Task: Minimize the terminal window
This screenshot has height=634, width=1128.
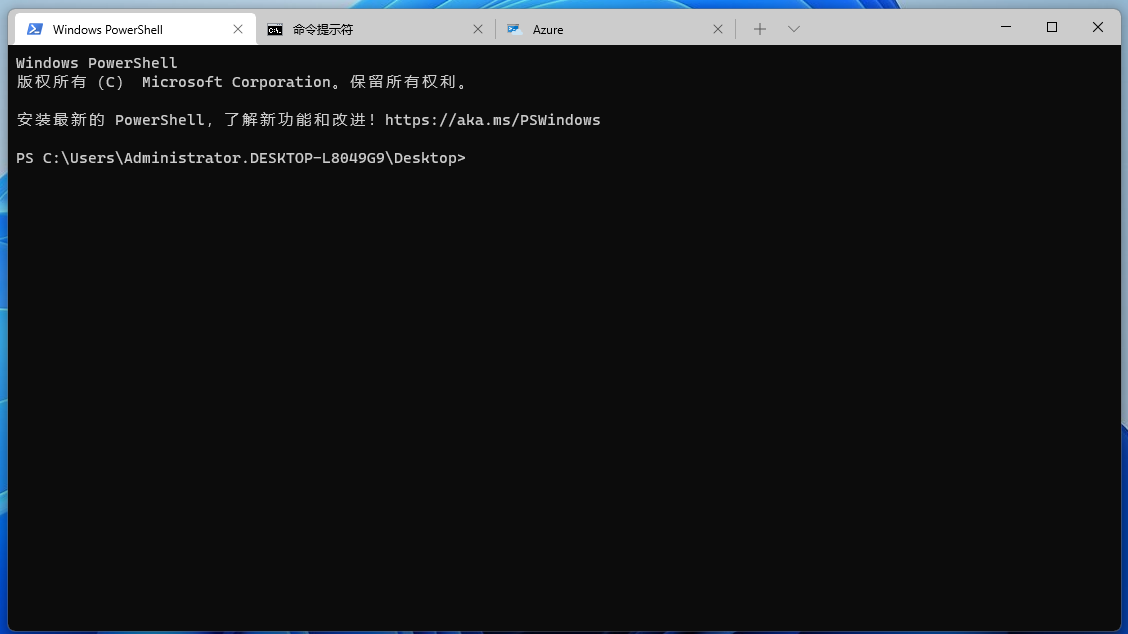Action: click(x=1006, y=27)
